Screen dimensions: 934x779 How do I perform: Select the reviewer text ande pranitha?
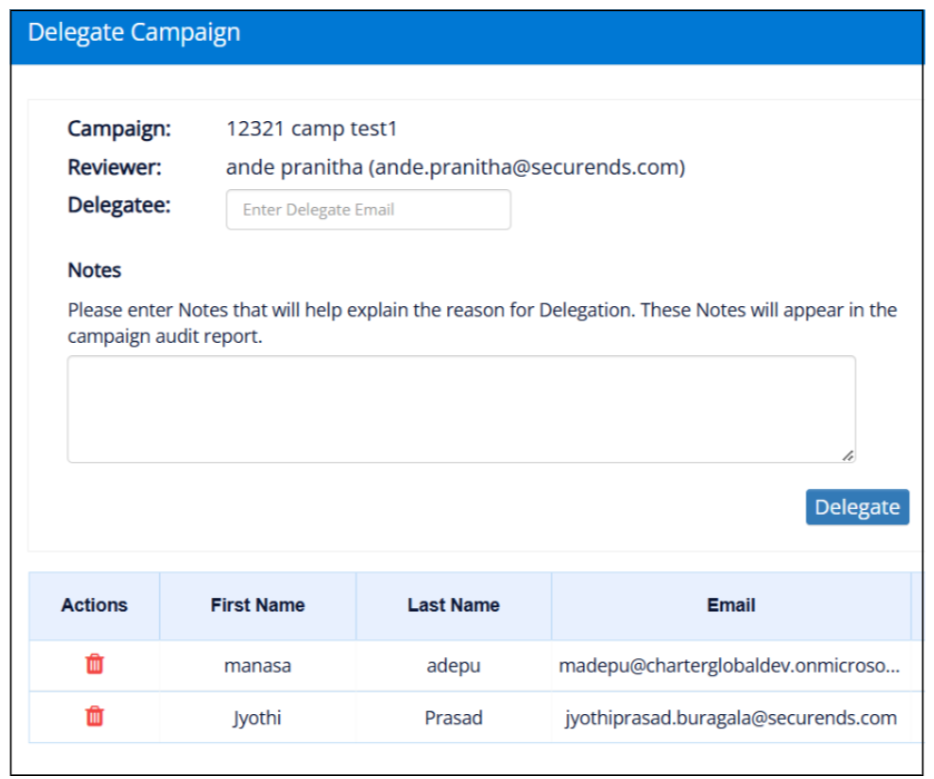[x=294, y=167]
